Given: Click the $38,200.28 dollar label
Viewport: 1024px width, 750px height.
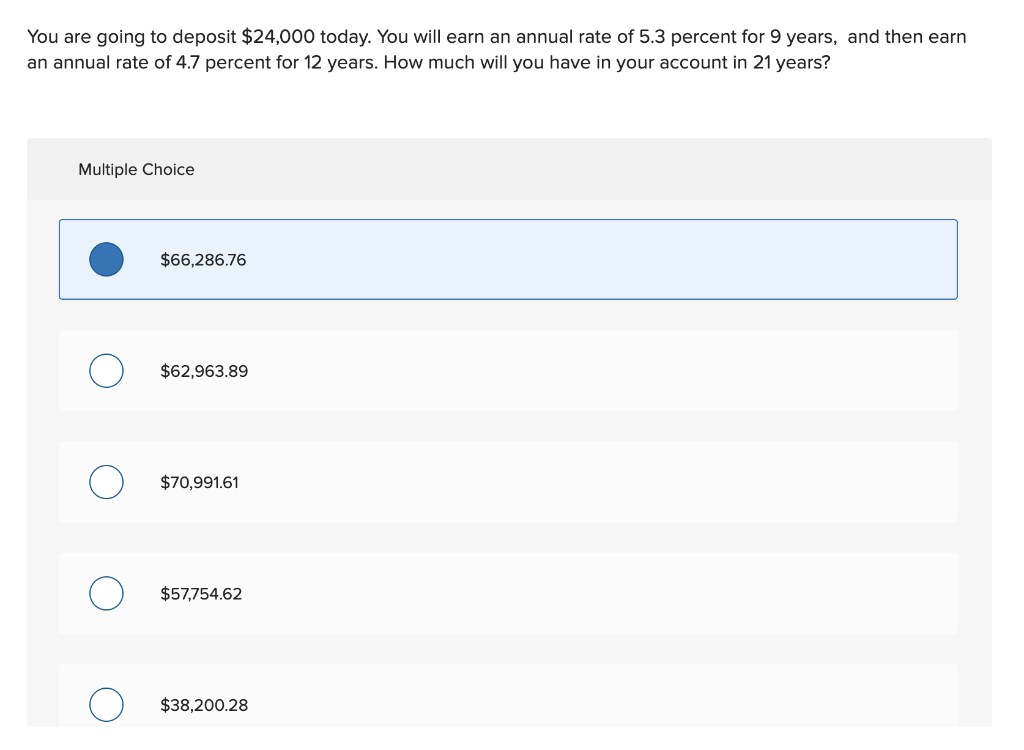Looking at the screenshot, I should [203, 704].
